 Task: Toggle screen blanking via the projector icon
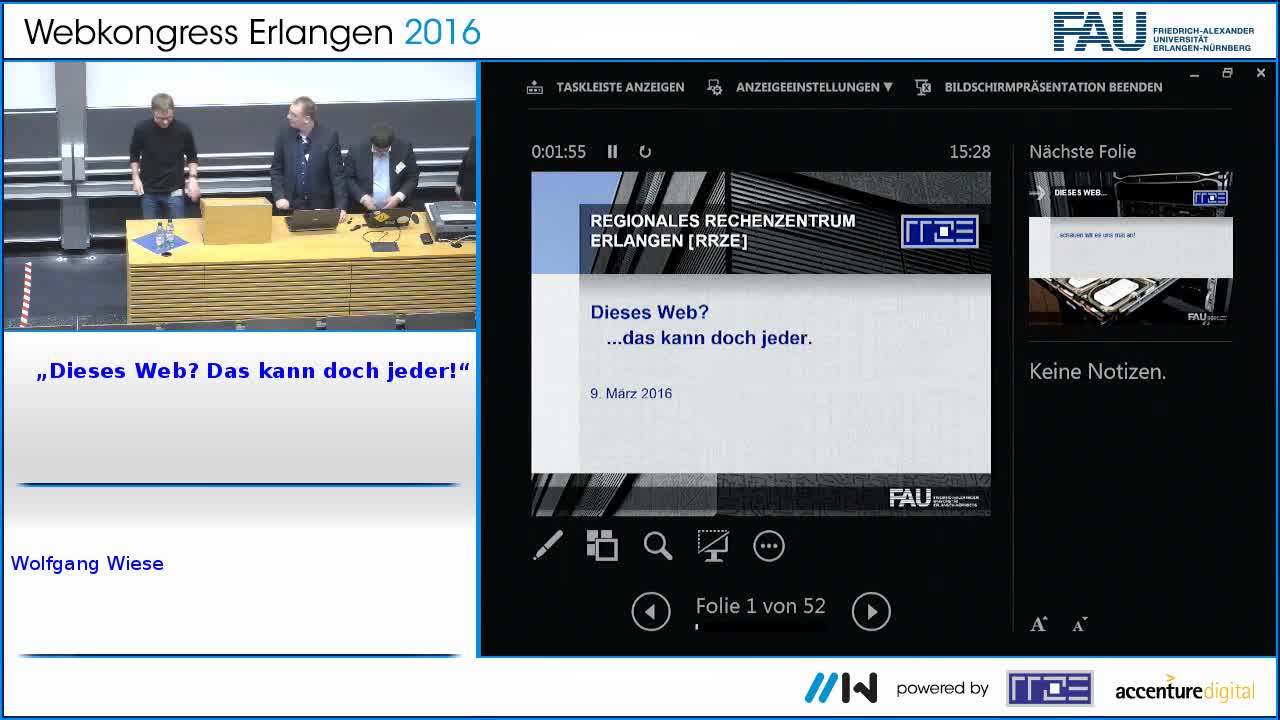click(713, 546)
